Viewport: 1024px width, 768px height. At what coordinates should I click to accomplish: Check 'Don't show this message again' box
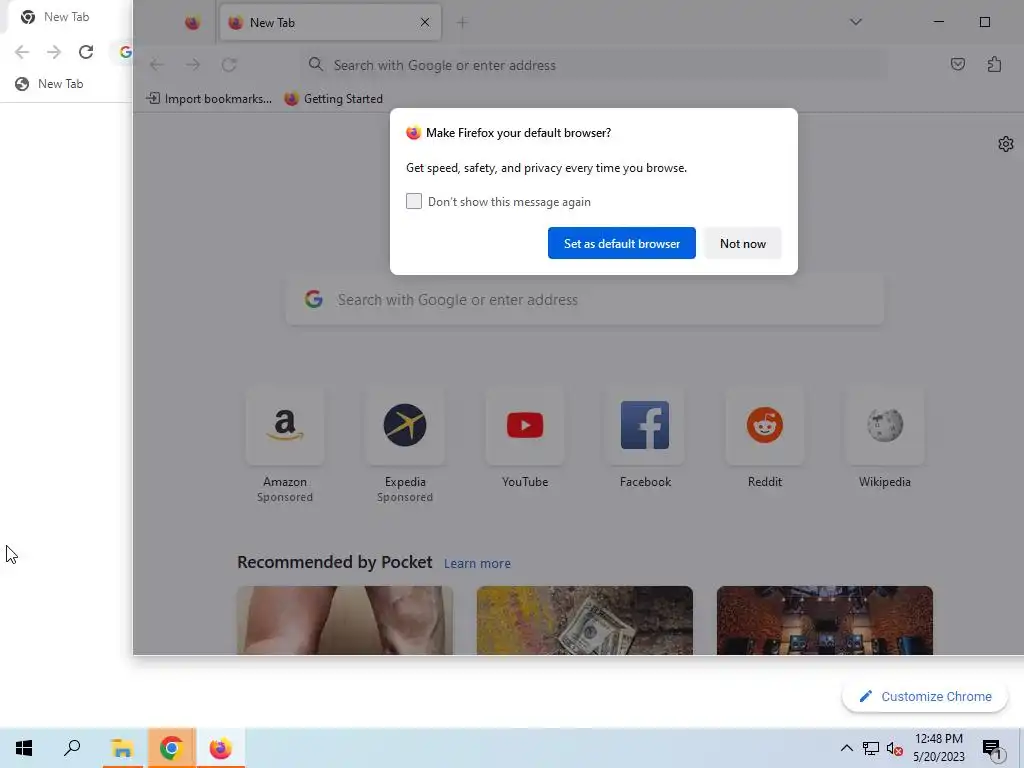(413, 201)
